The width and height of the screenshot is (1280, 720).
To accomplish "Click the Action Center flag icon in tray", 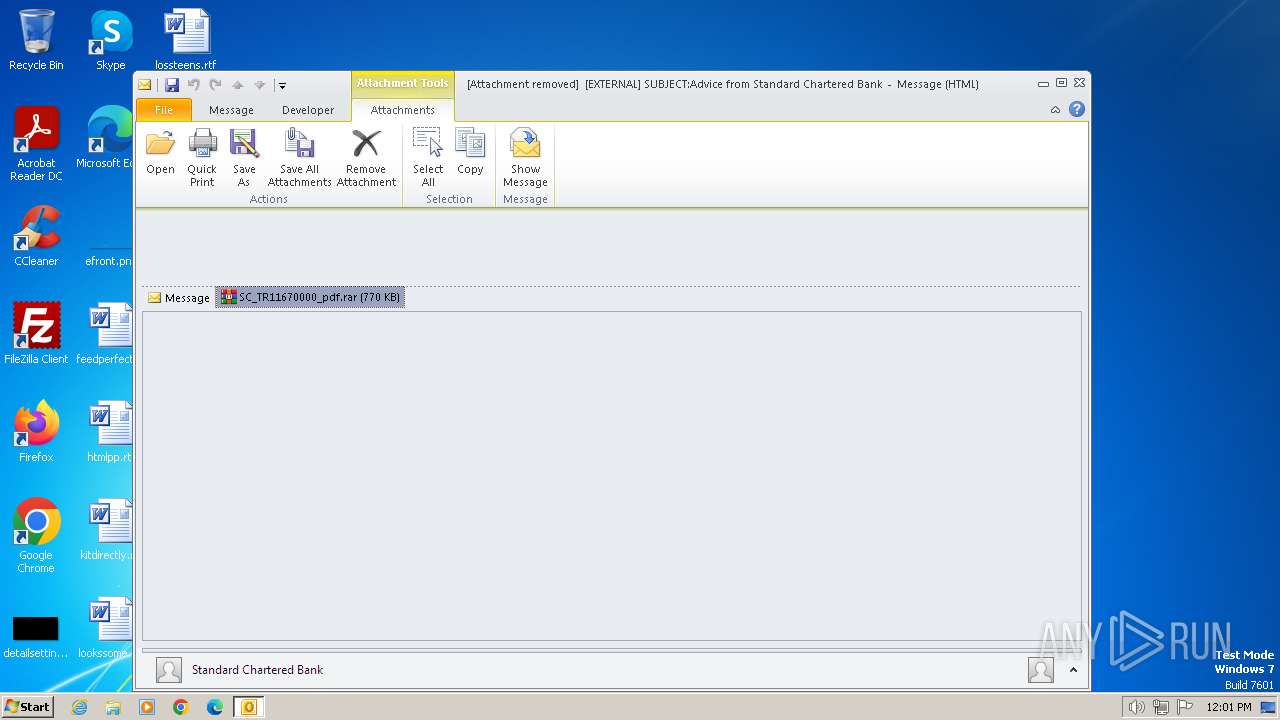I will 1185,707.
